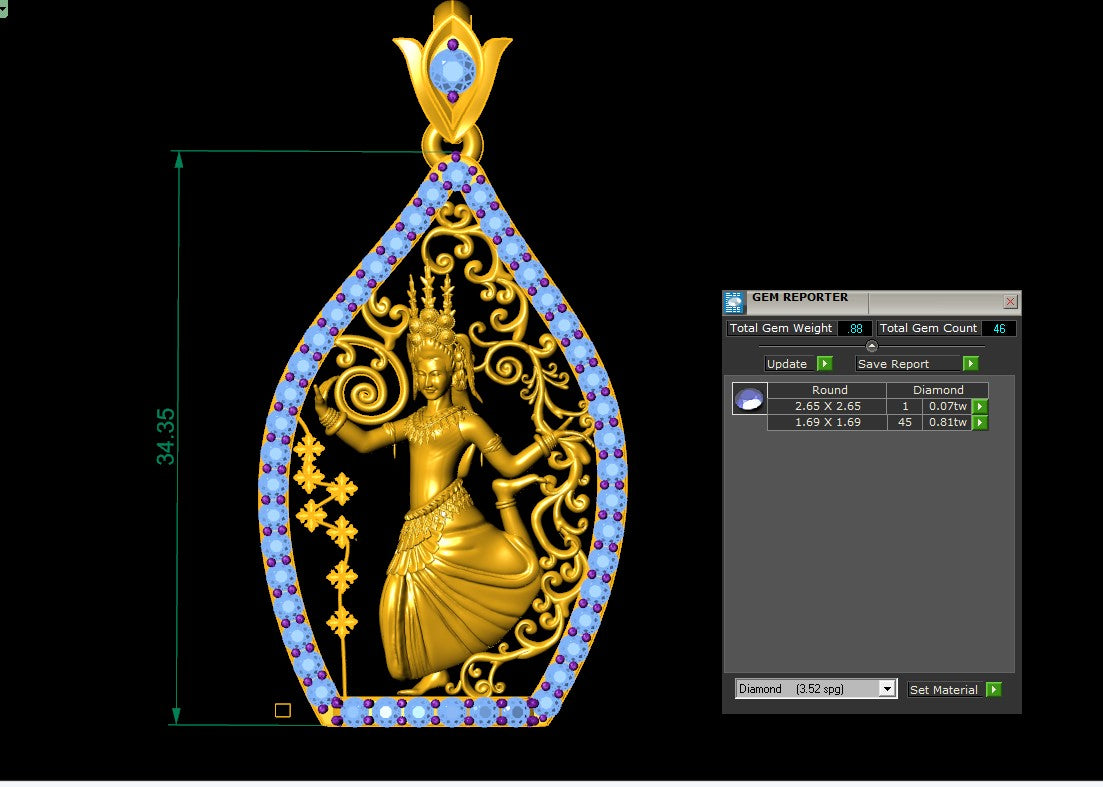The image size is (1103, 787).
Task: Click the 0.81tw weight cell
Action: pyautogui.click(x=947, y=423)
